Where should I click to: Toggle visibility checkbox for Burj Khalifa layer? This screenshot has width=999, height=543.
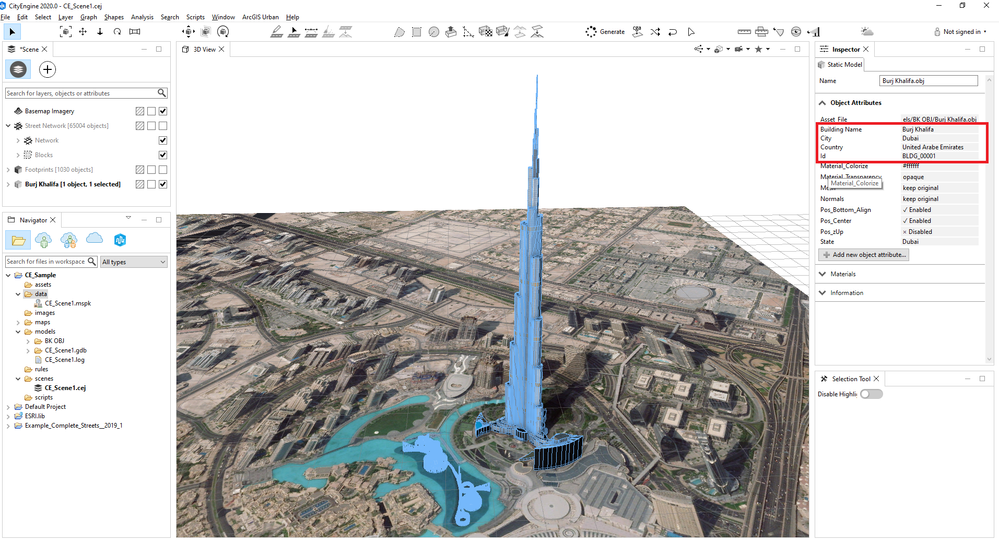tap(163, 184)
